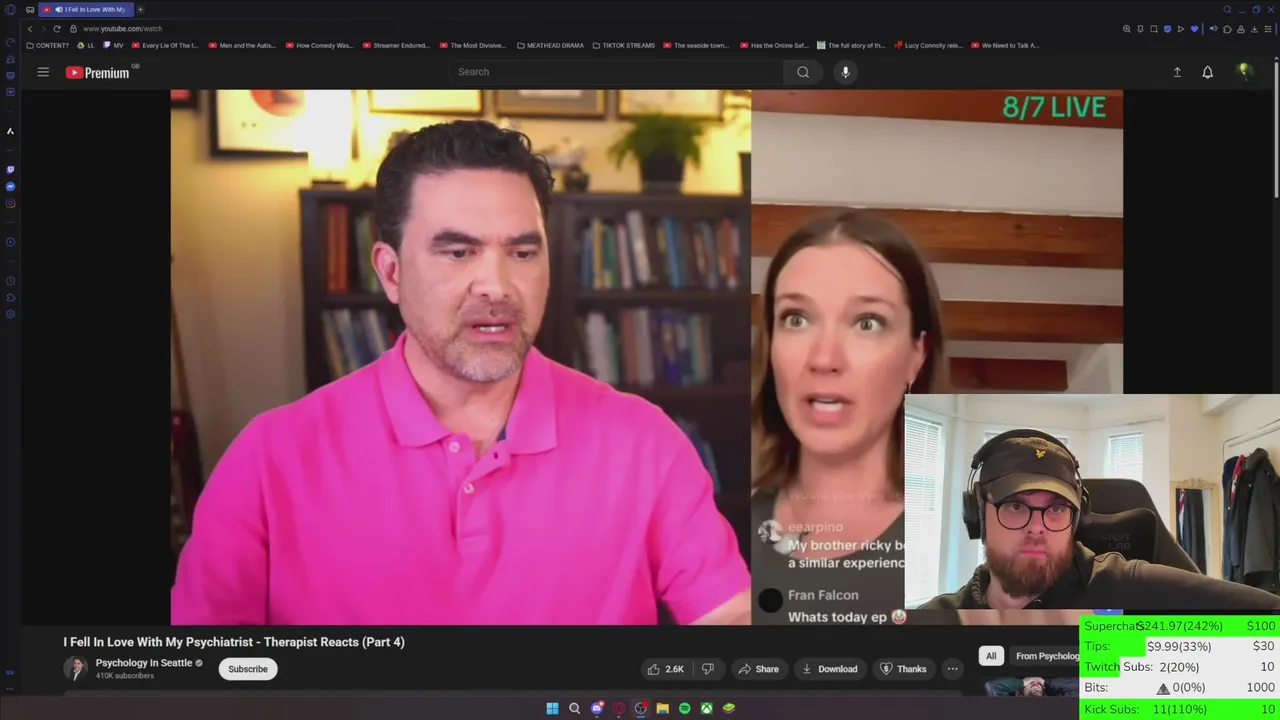The height and width of the screenshot is (720, 1280).
Task: Switch to the I Fell In Love tab
Action: pos(86,10)
